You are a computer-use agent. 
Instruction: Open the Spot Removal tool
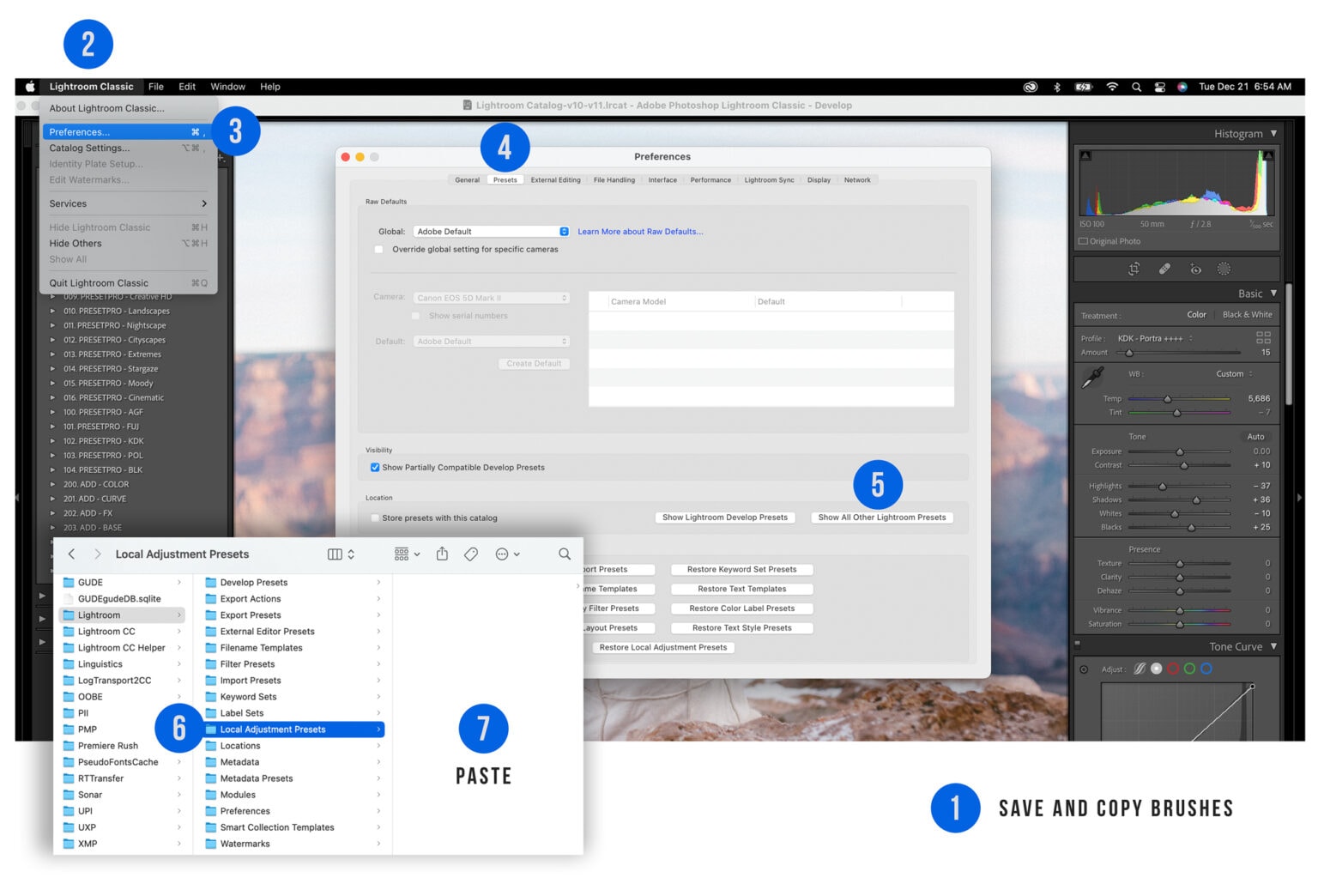pos(1164,269)
